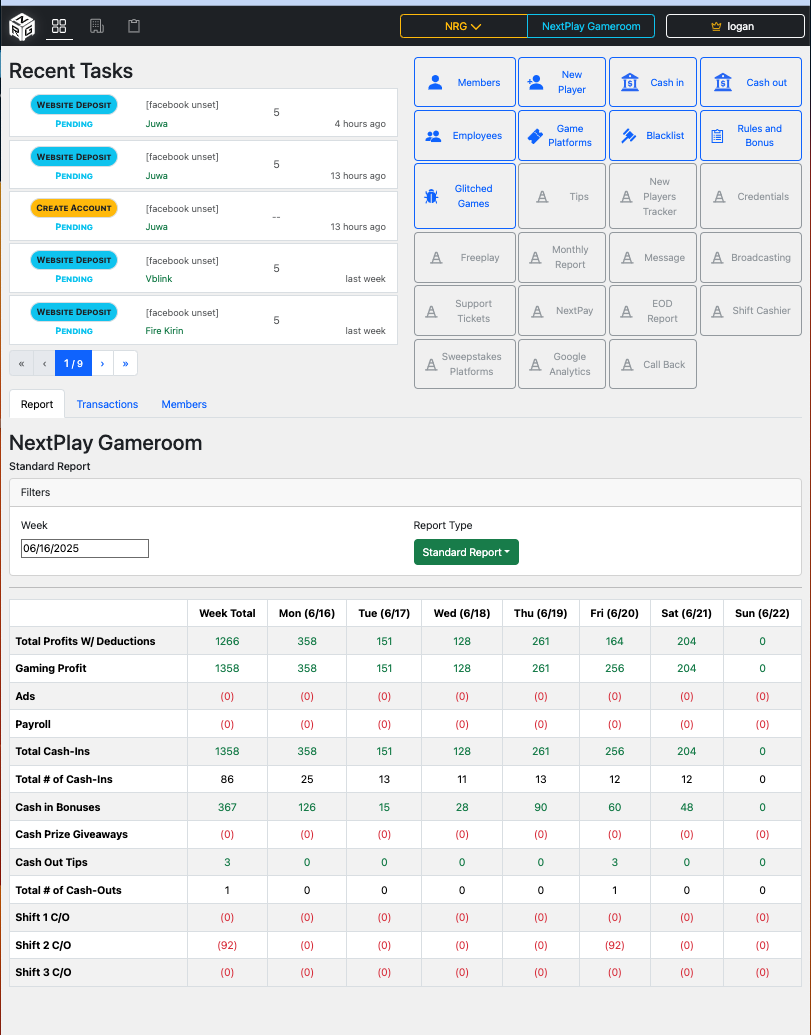The height and width of the screenshot is (1035, 811).
Task: Open the Standard Report type dropdown
Action: (x=466, y=552)
